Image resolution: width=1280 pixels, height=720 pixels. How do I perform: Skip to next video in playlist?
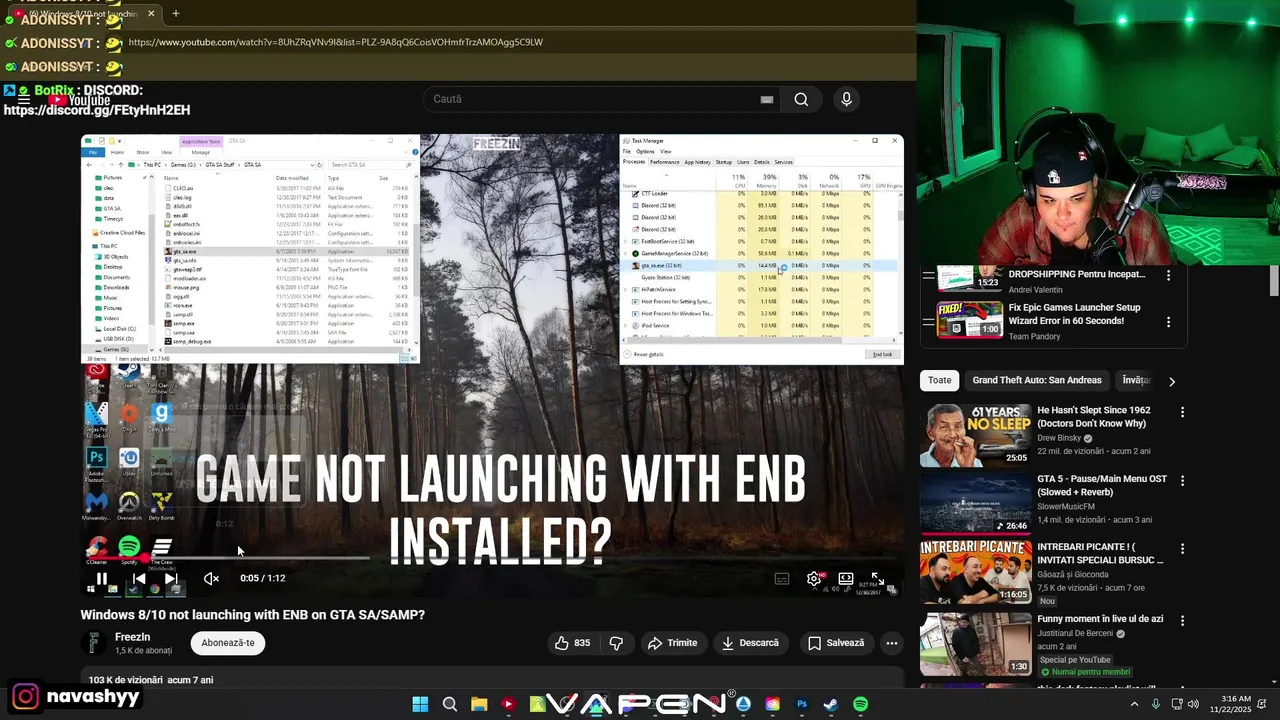coord(171,578)
